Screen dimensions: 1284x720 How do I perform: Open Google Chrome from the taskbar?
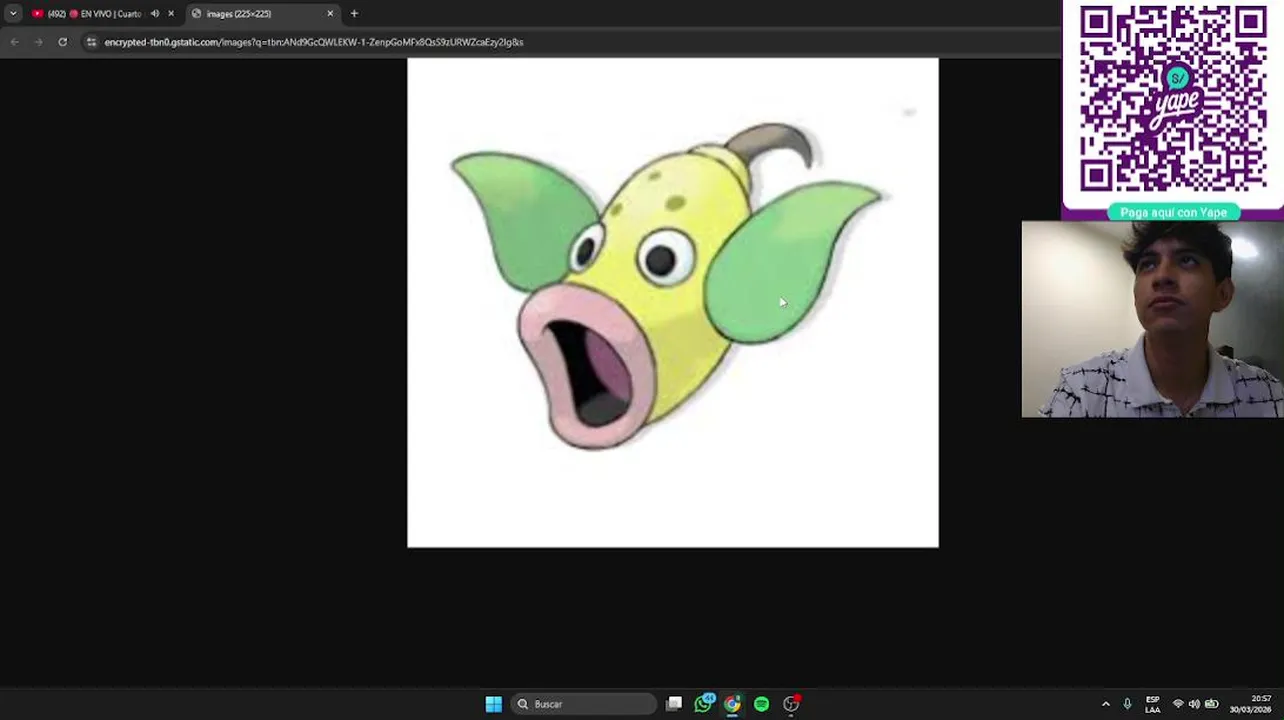[733, 704]
